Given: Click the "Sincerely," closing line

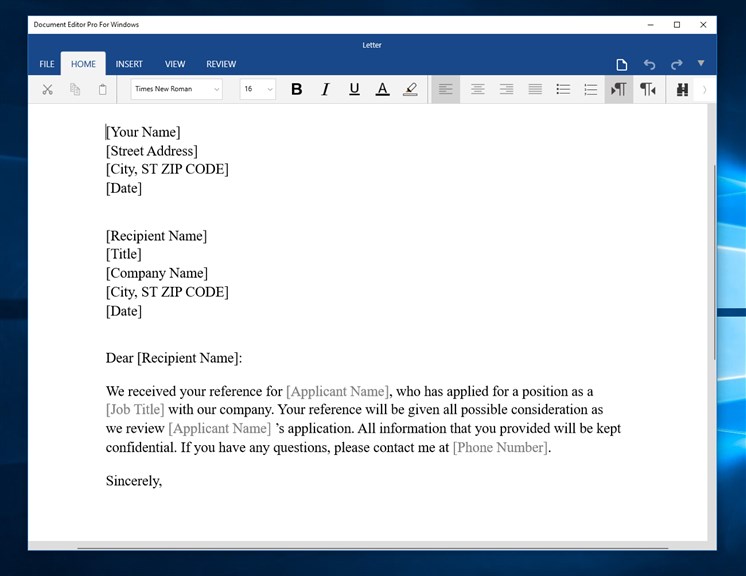Looking at the screenshot, I should [134, 481].
